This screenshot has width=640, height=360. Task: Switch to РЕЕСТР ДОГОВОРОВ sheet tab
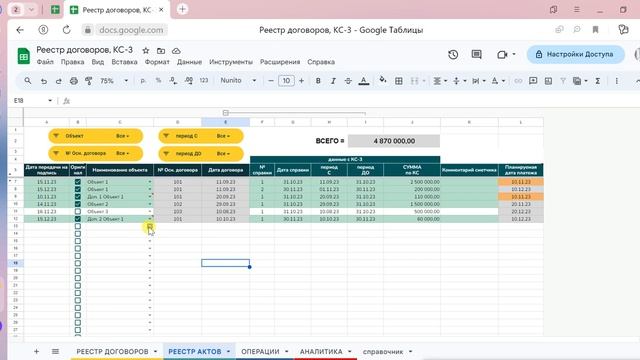[x=112, y=351]
